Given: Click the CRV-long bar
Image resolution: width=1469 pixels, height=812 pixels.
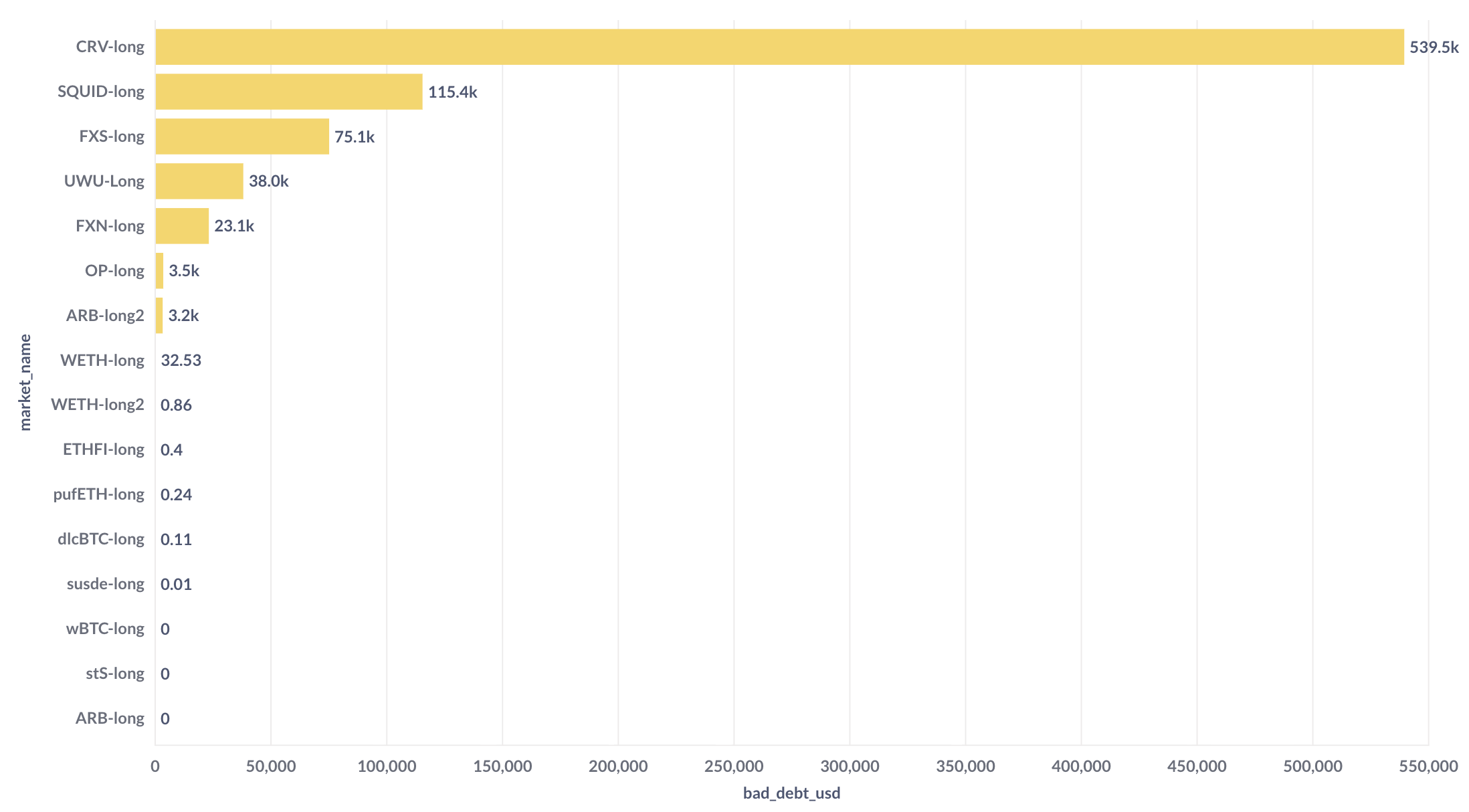Looking at the screenshot, I should pyautogui.click(x=779, y=47).
